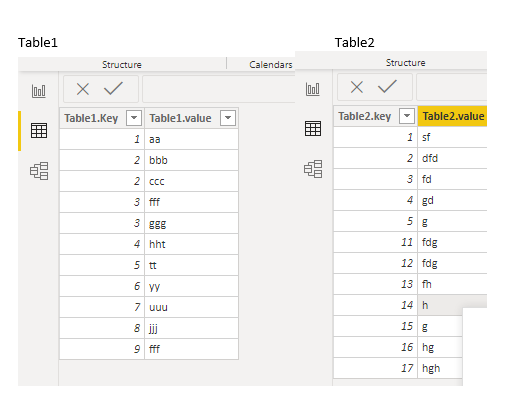Open Table1.Key column filter dropdown
This screenshot has width=508, height=397.
click(x=134, y=118)
